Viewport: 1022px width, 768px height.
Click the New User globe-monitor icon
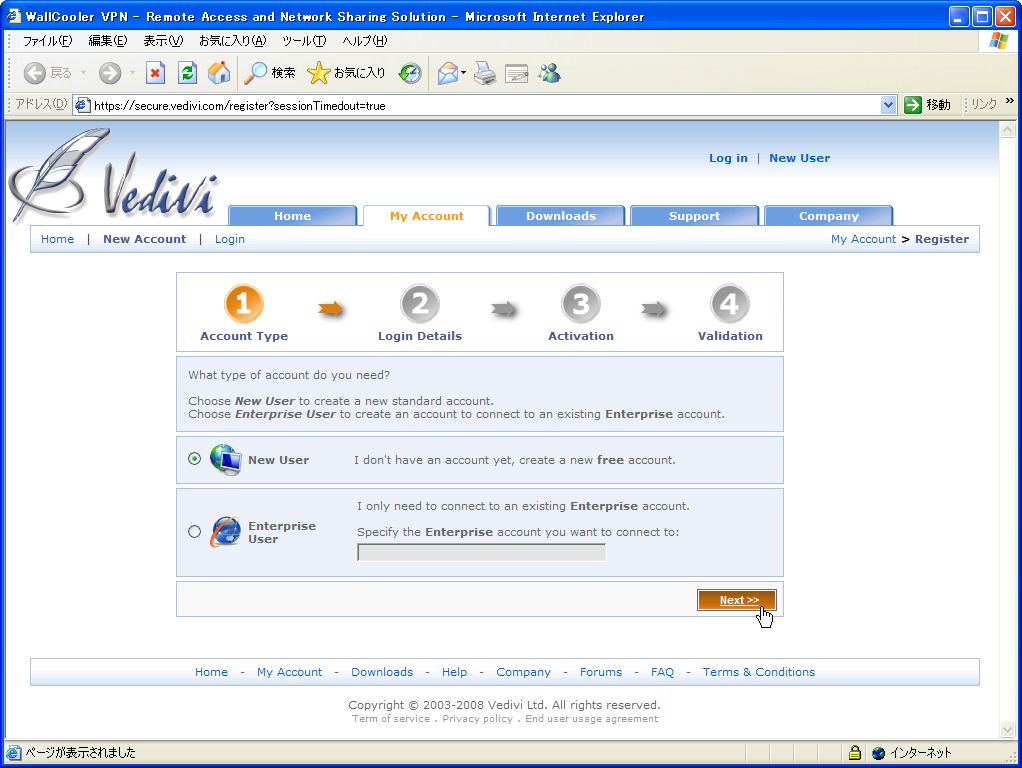pyautogui.click(x=226, y=459)
